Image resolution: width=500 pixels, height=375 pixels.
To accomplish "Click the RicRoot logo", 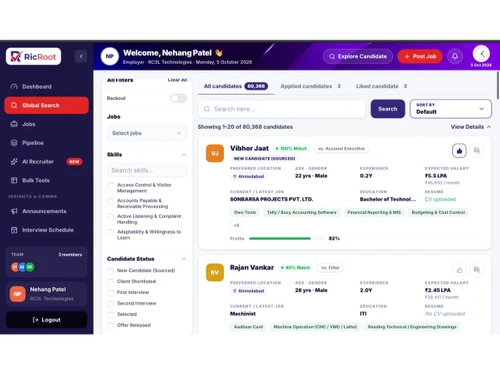I will 33,56.
